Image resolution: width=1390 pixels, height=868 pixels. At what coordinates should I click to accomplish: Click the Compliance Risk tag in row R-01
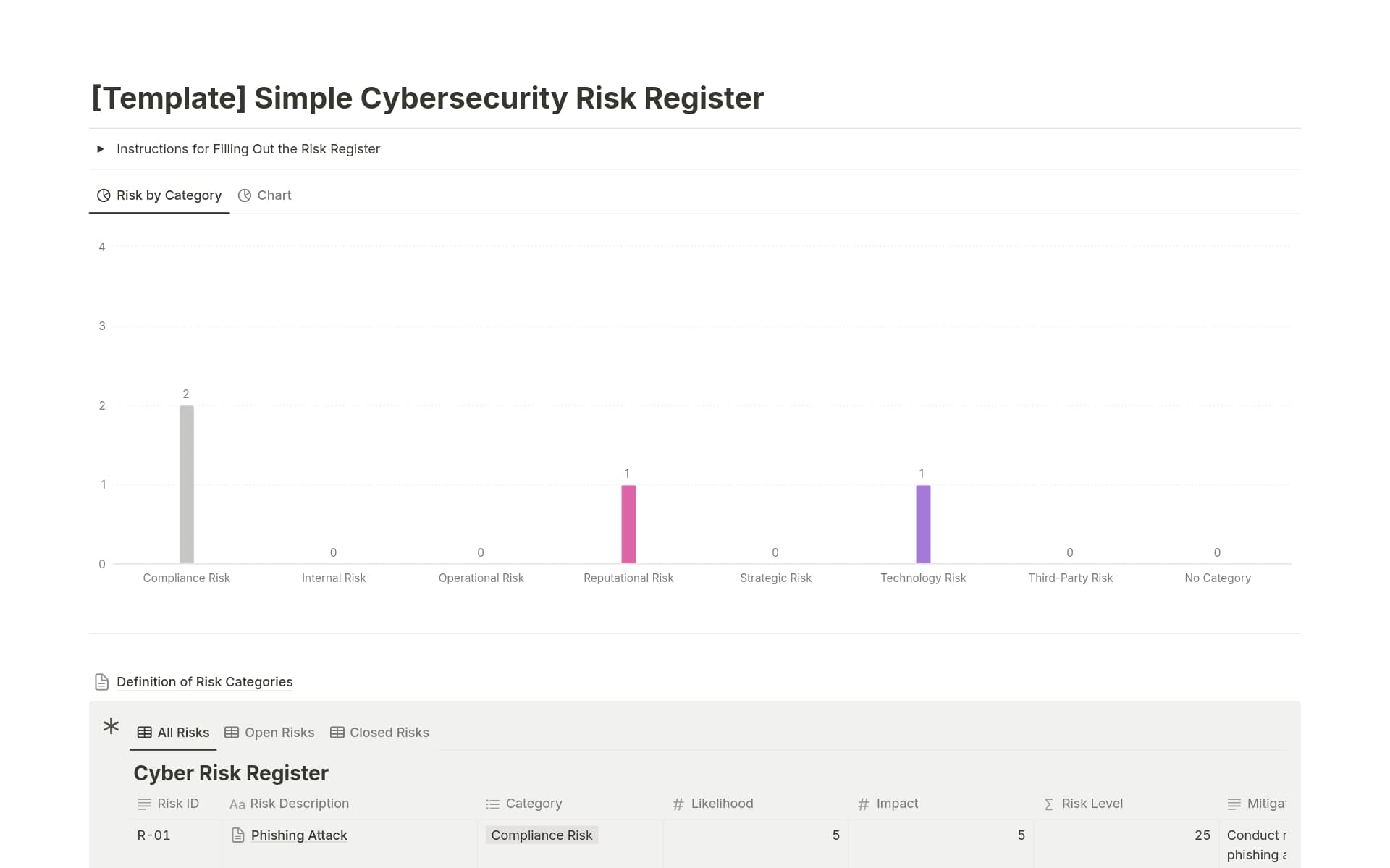point(542,835)
